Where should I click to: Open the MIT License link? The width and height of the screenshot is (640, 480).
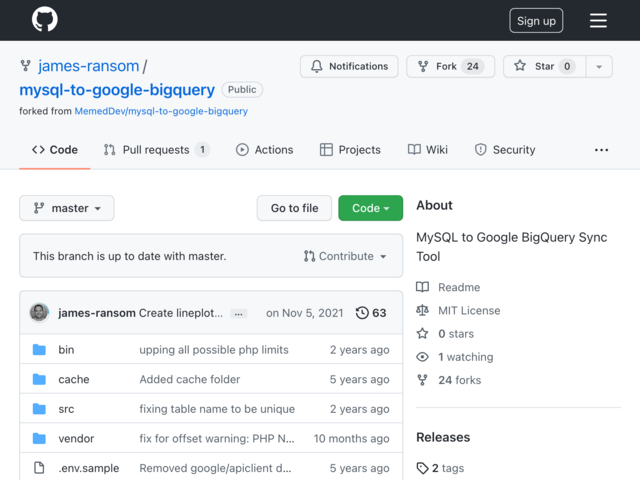(469, 311)
